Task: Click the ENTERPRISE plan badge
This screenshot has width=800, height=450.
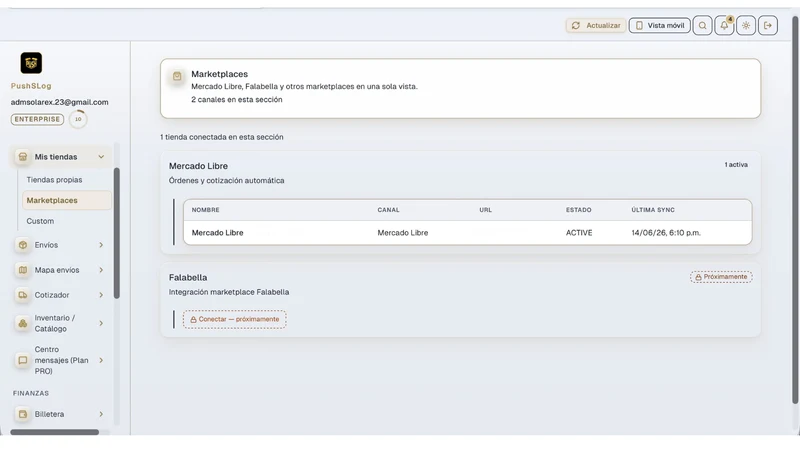Action: pyautogui.click(x=37, y=119)
